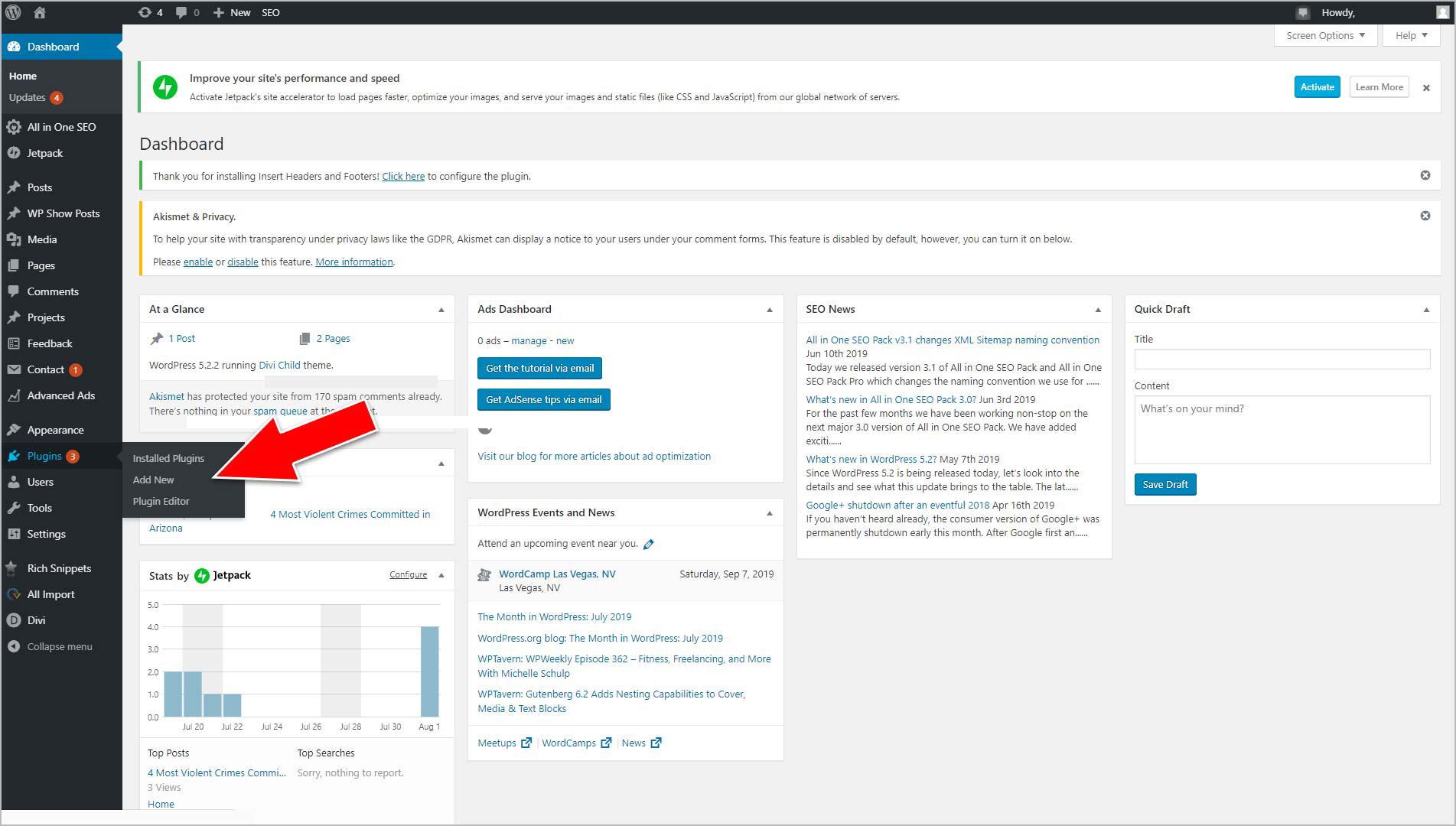The image size is (1456, 826).
Task: Open the SEO menu in admin bar
Action: 271,12
